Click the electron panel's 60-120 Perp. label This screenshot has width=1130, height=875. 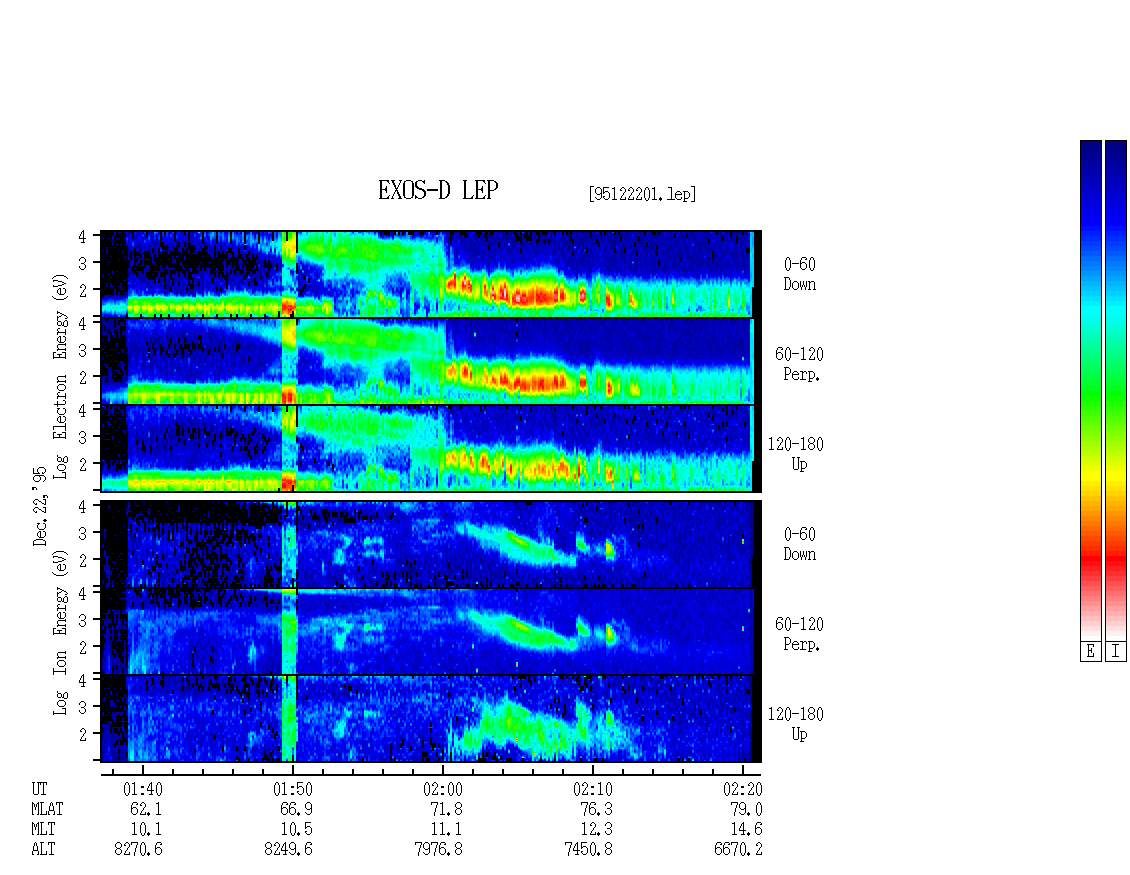pyautogui.click(x=798, y=364)
